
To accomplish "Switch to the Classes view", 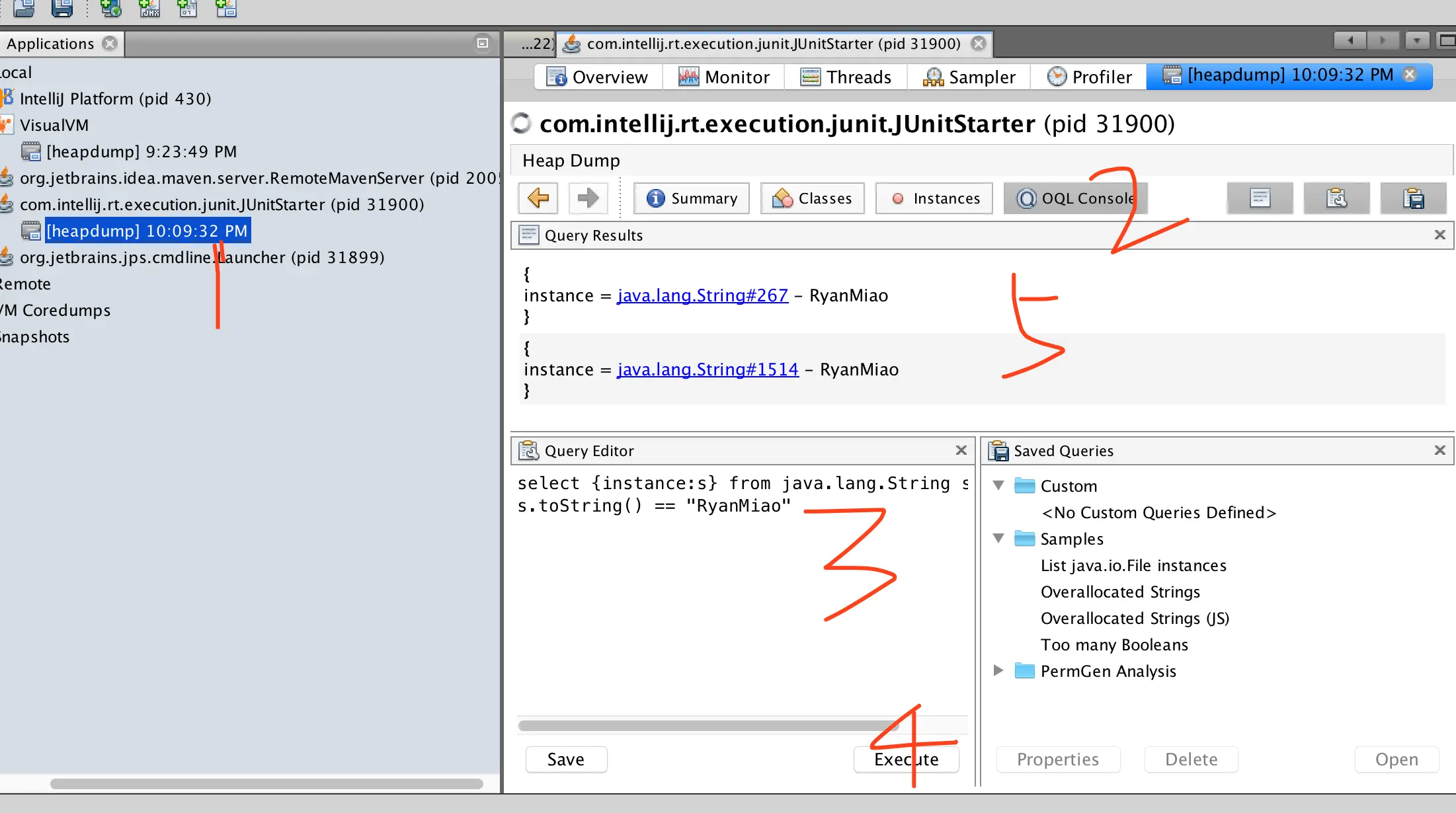I will [x=813, y=198].
